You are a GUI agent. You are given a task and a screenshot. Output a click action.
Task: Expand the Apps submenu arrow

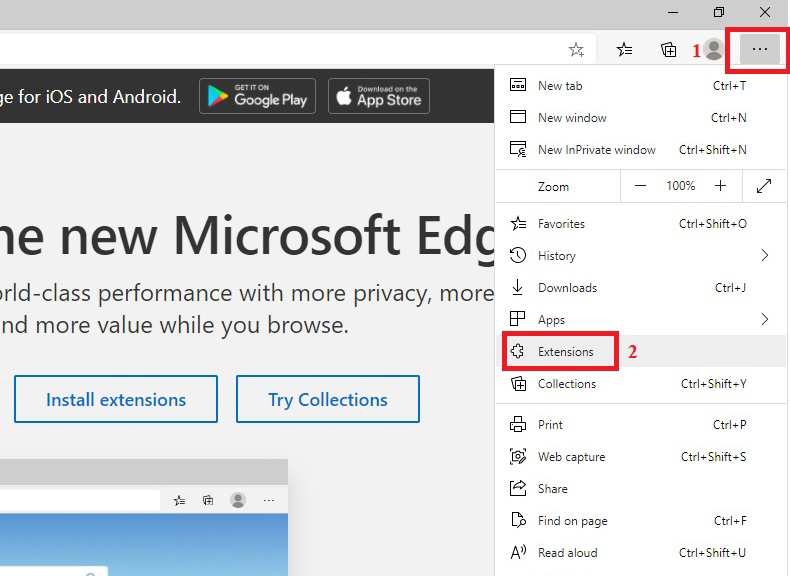[x=765, y=319]
